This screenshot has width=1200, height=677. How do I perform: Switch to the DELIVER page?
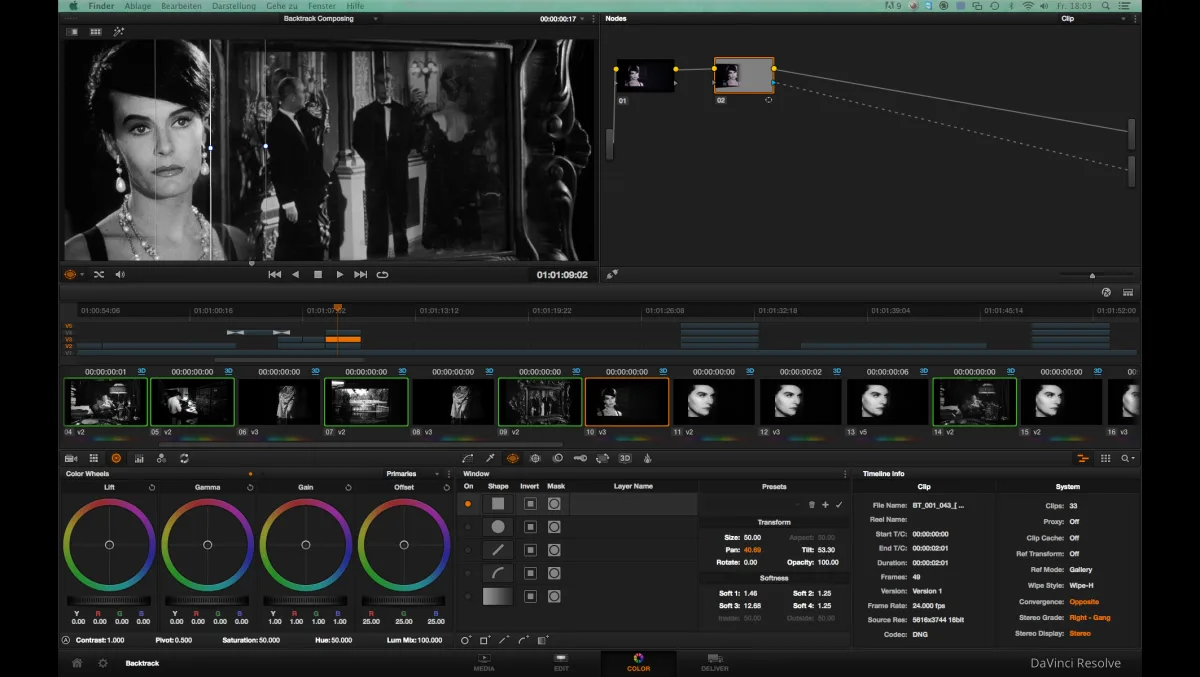click(x=715, y=663)
